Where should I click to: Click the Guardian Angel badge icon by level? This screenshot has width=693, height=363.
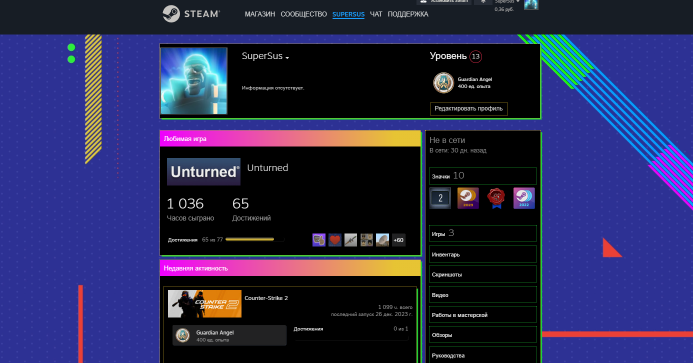pos(443,83)
